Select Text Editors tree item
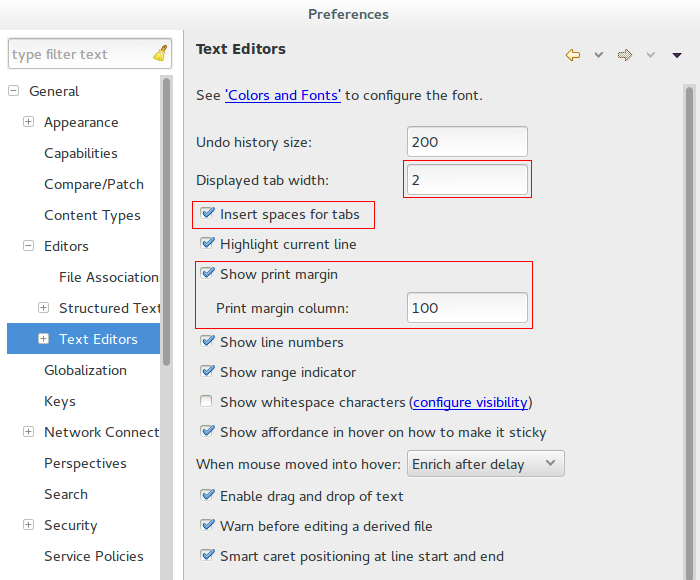700x580 pixels. 98,339
